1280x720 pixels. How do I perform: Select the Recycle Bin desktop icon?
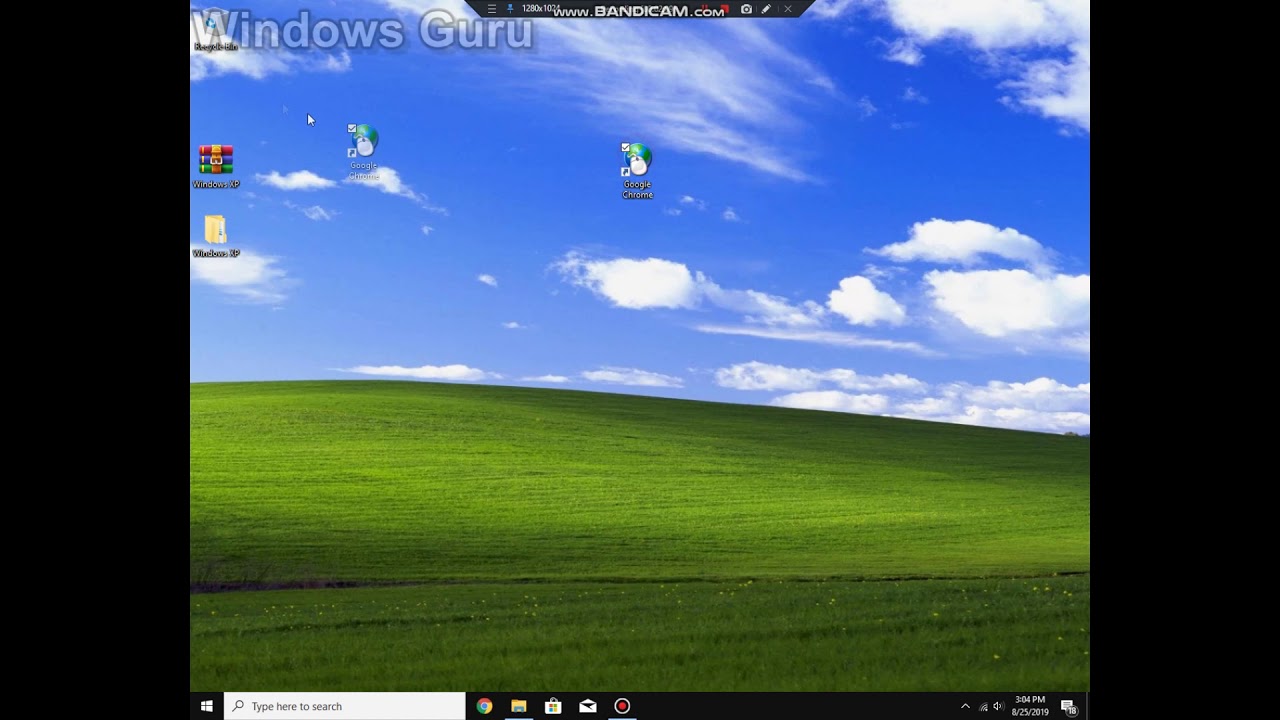coord(215,30)
